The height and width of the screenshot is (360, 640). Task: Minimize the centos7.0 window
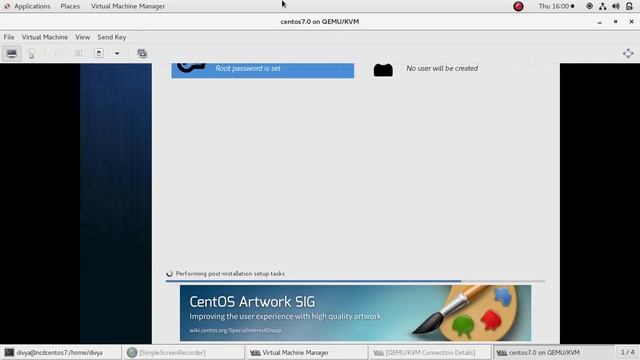pyautogui.click(x=600, y=22)
